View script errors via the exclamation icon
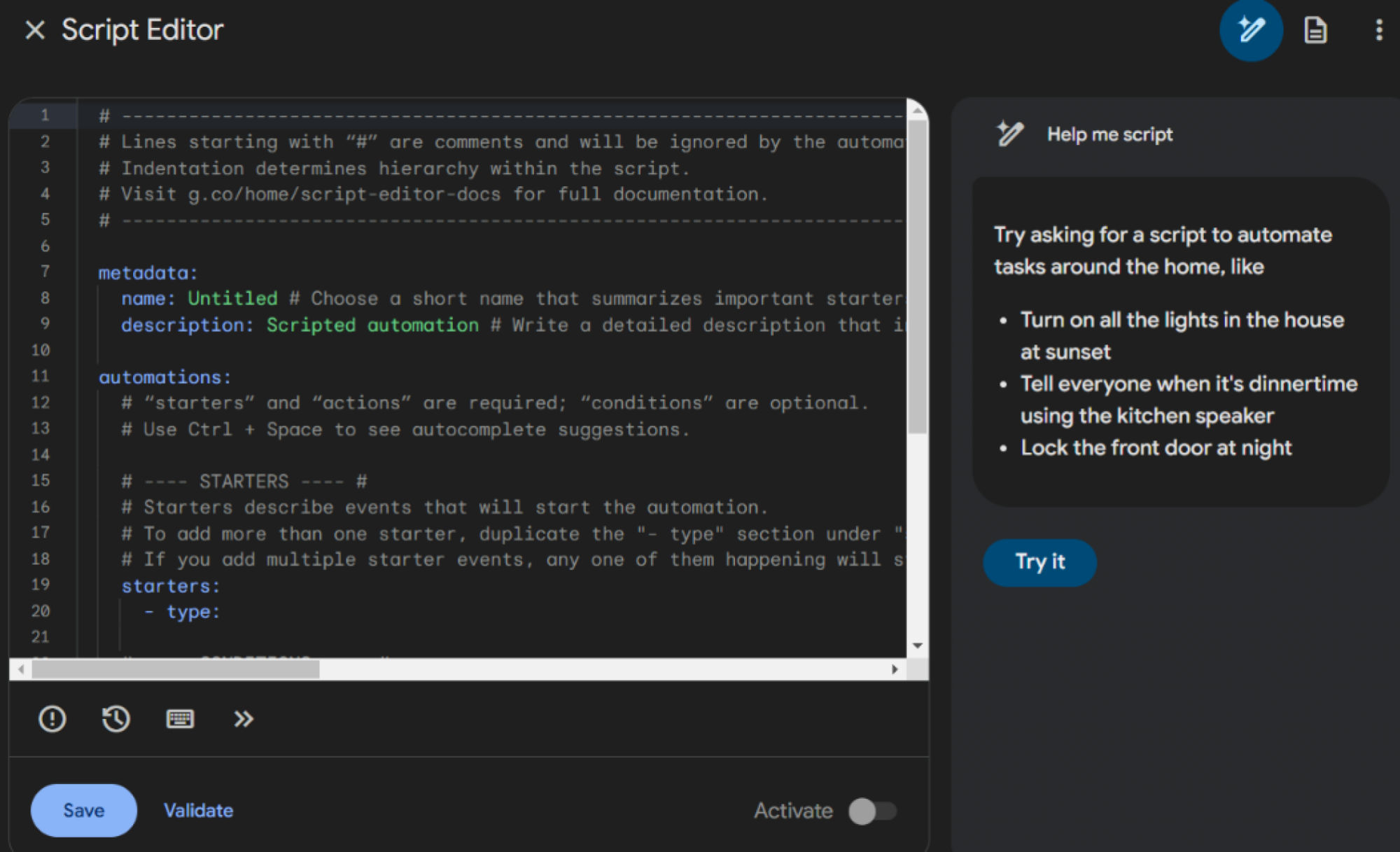The image size is (1400, 852). coord(52,719)
